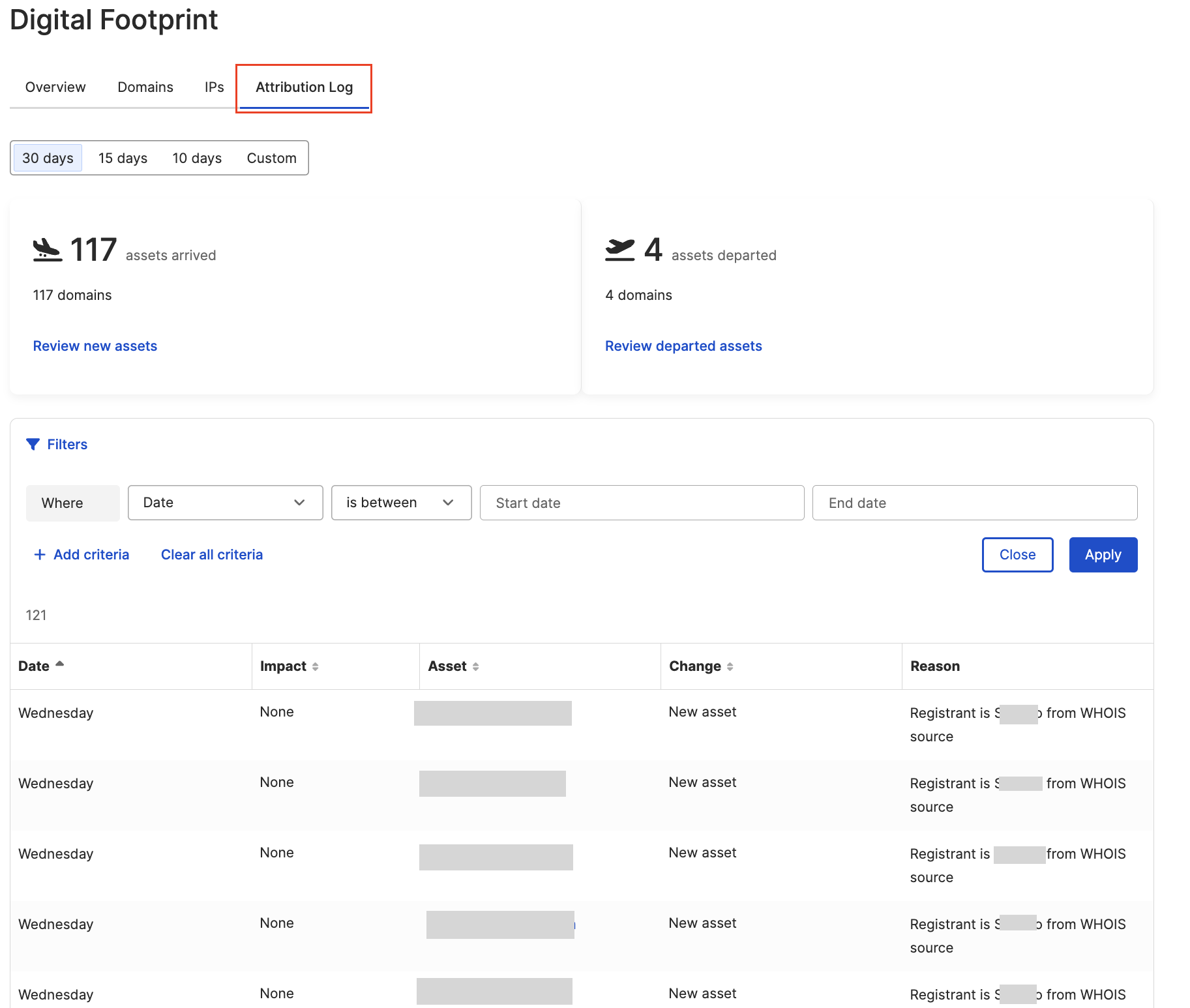
Task: Click Clear all criteria
Action: (x=211, y=554)
